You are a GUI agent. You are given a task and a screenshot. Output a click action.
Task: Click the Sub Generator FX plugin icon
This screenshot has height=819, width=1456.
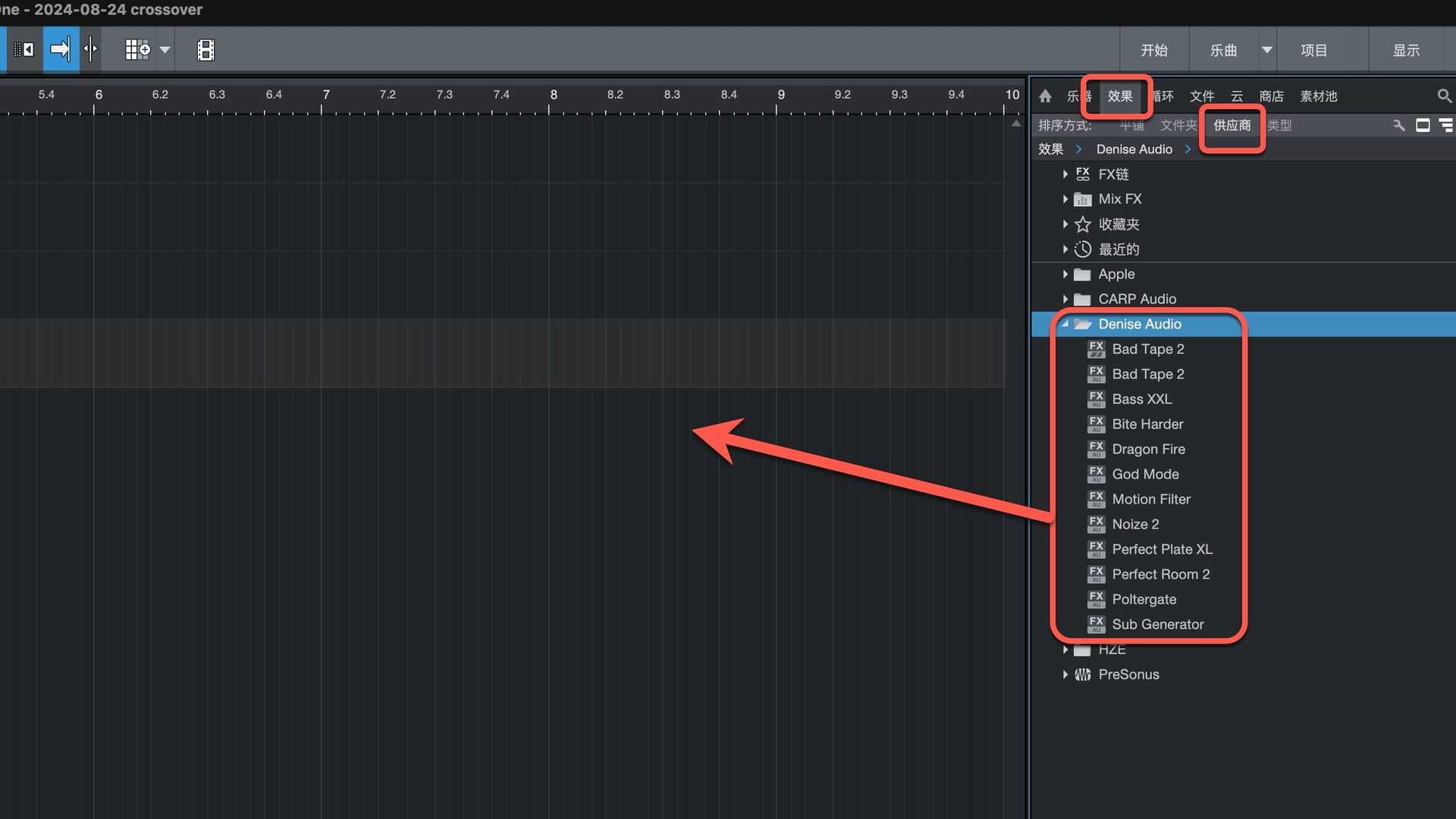1097,624
